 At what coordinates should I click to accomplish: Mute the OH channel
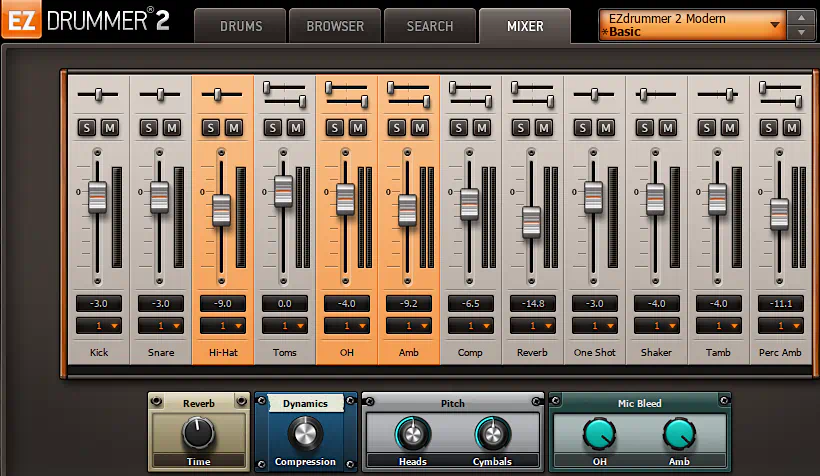(358, 128)
